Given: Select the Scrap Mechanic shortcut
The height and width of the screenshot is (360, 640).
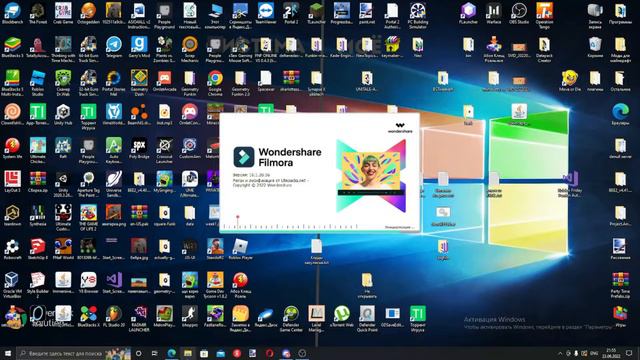Looking at the screenshot, I should point(189,49).
